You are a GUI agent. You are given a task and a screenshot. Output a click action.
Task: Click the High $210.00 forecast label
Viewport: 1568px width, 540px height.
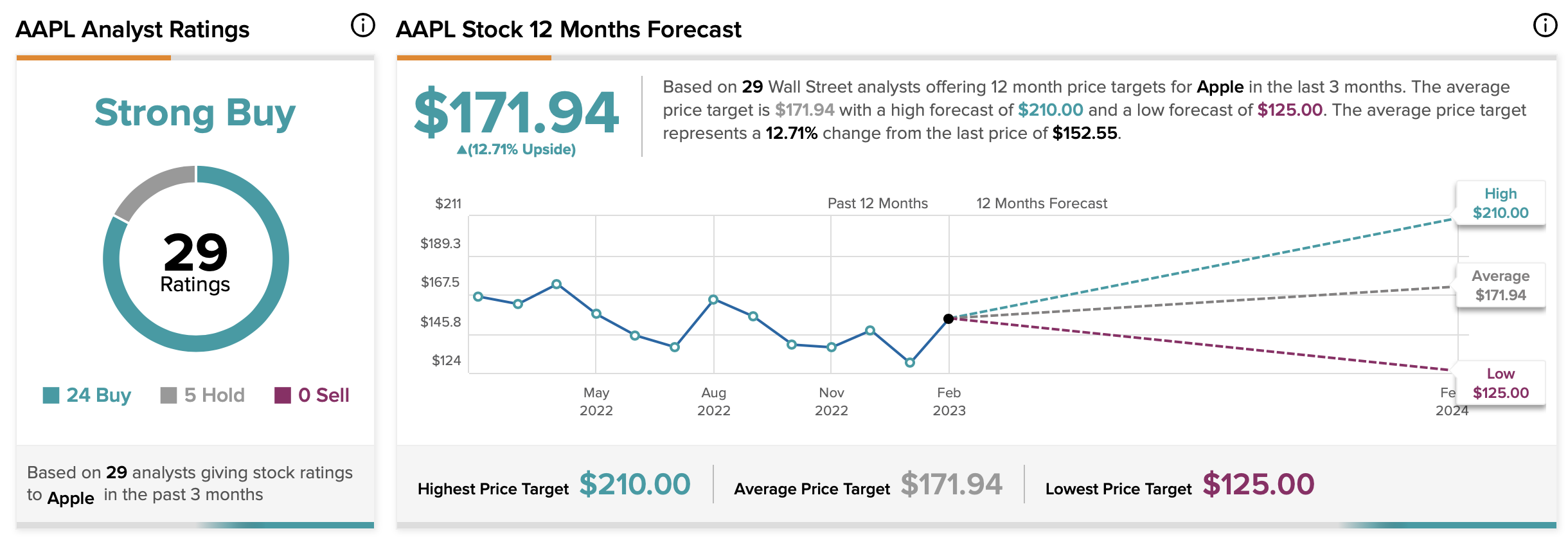(x=1501, y=203)
